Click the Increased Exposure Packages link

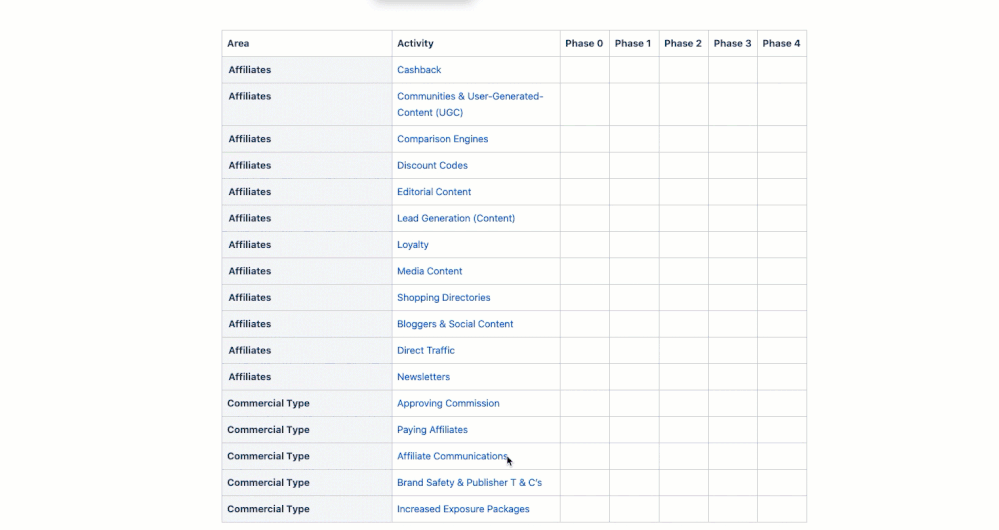click(x=463, y=509)
